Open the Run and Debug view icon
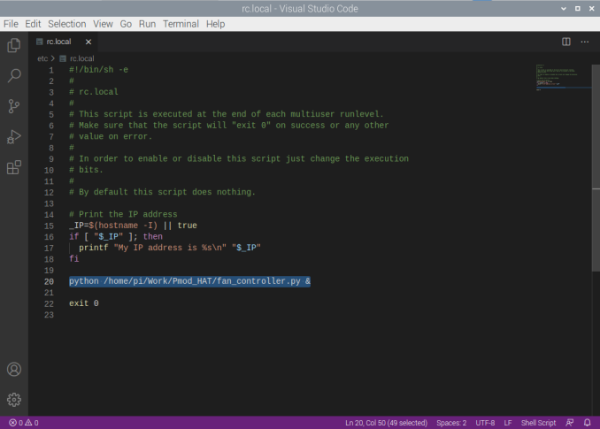 click(14, 137)
